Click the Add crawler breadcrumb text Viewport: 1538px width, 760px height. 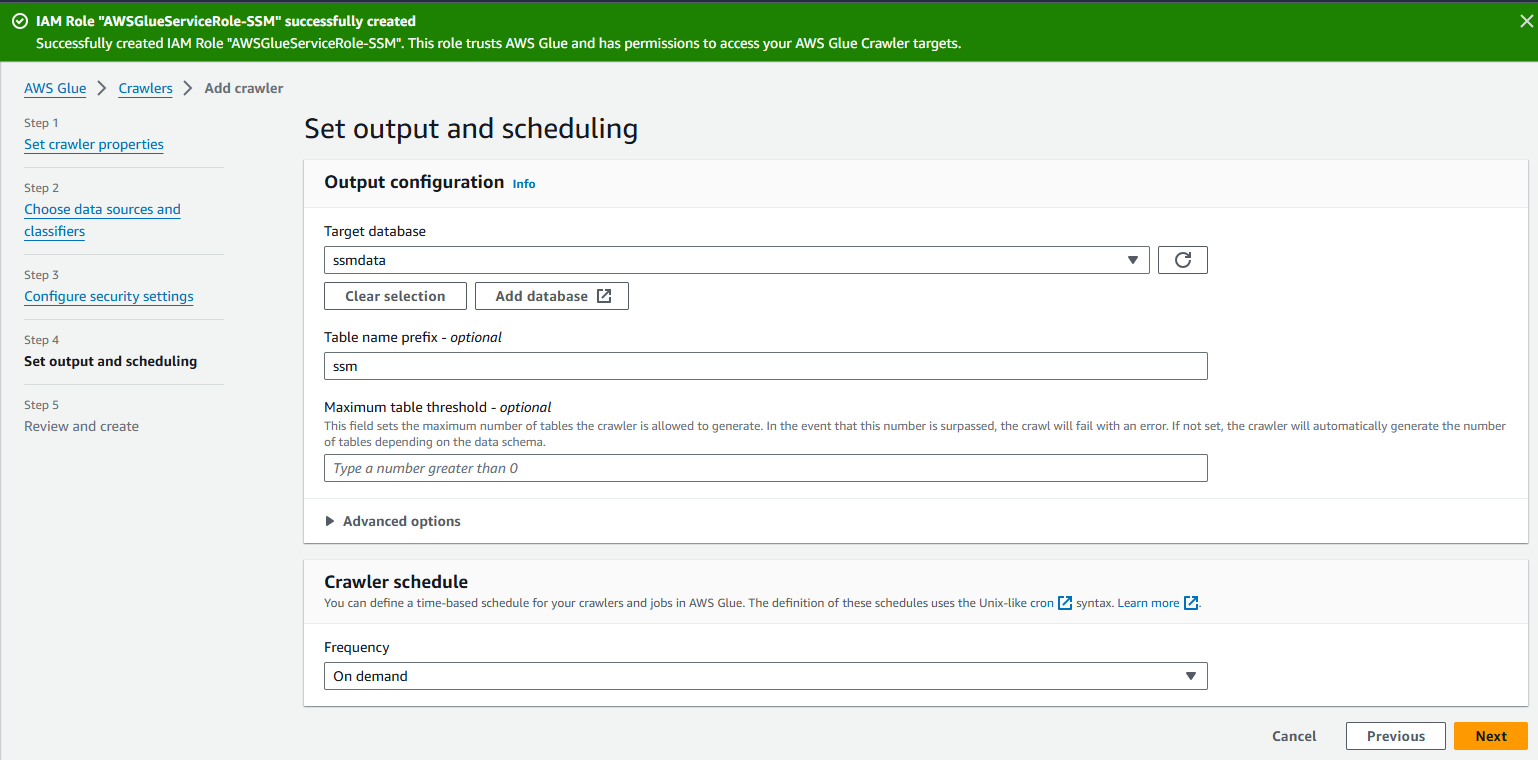coord(244,88)
